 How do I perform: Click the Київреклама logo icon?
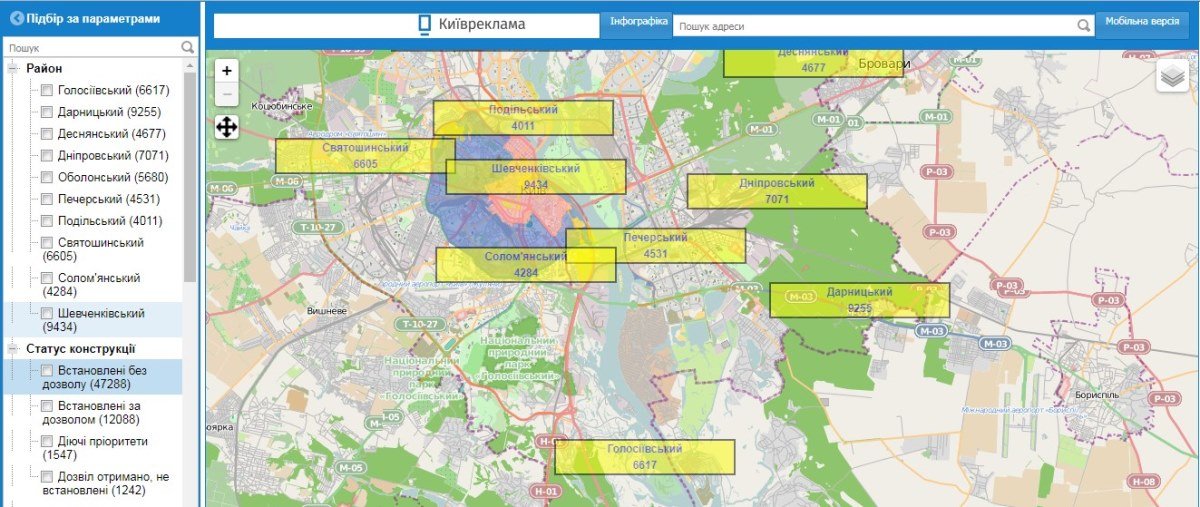[x=424, y=25]
